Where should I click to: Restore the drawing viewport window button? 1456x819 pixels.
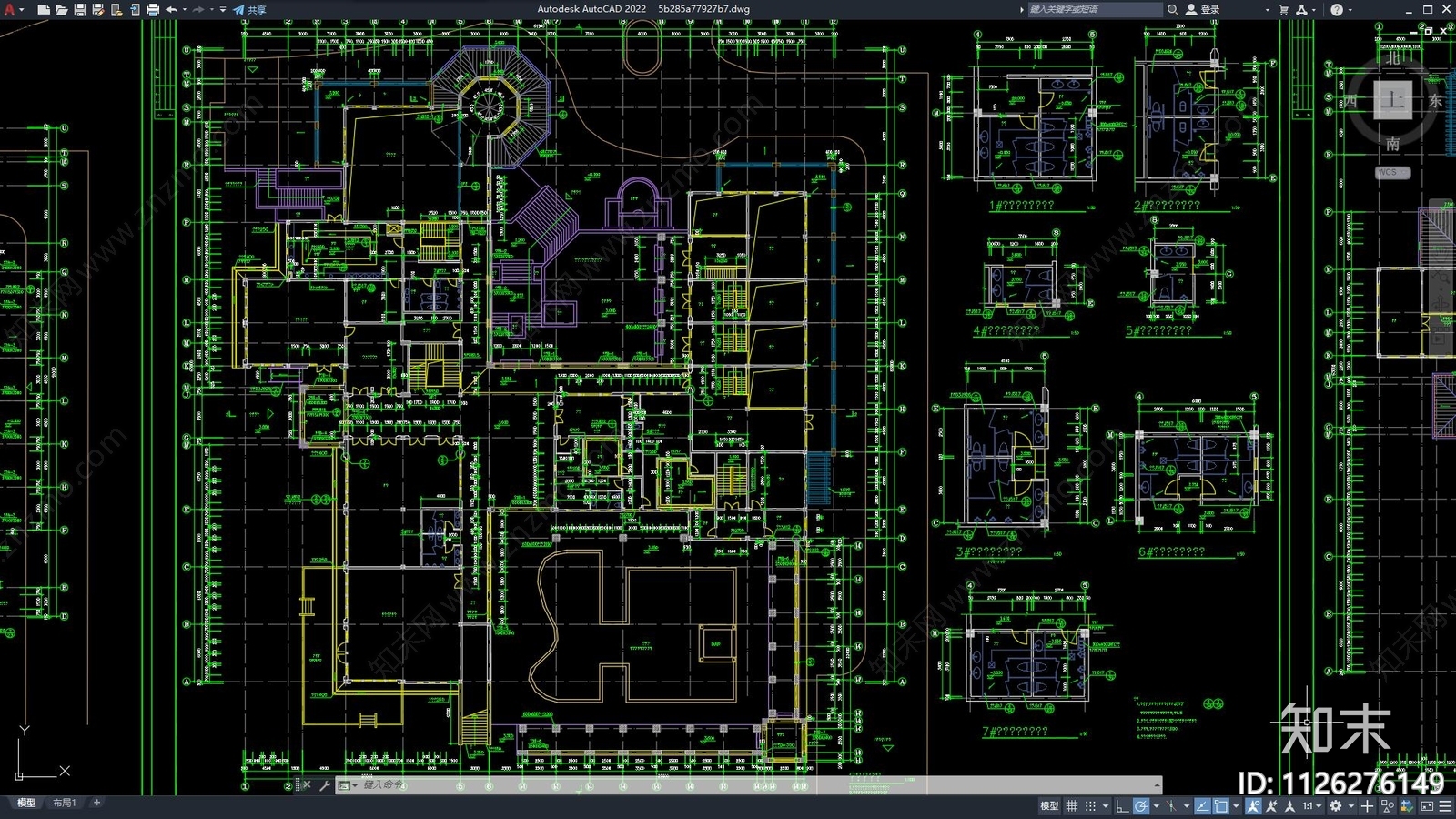point(1429,31)
